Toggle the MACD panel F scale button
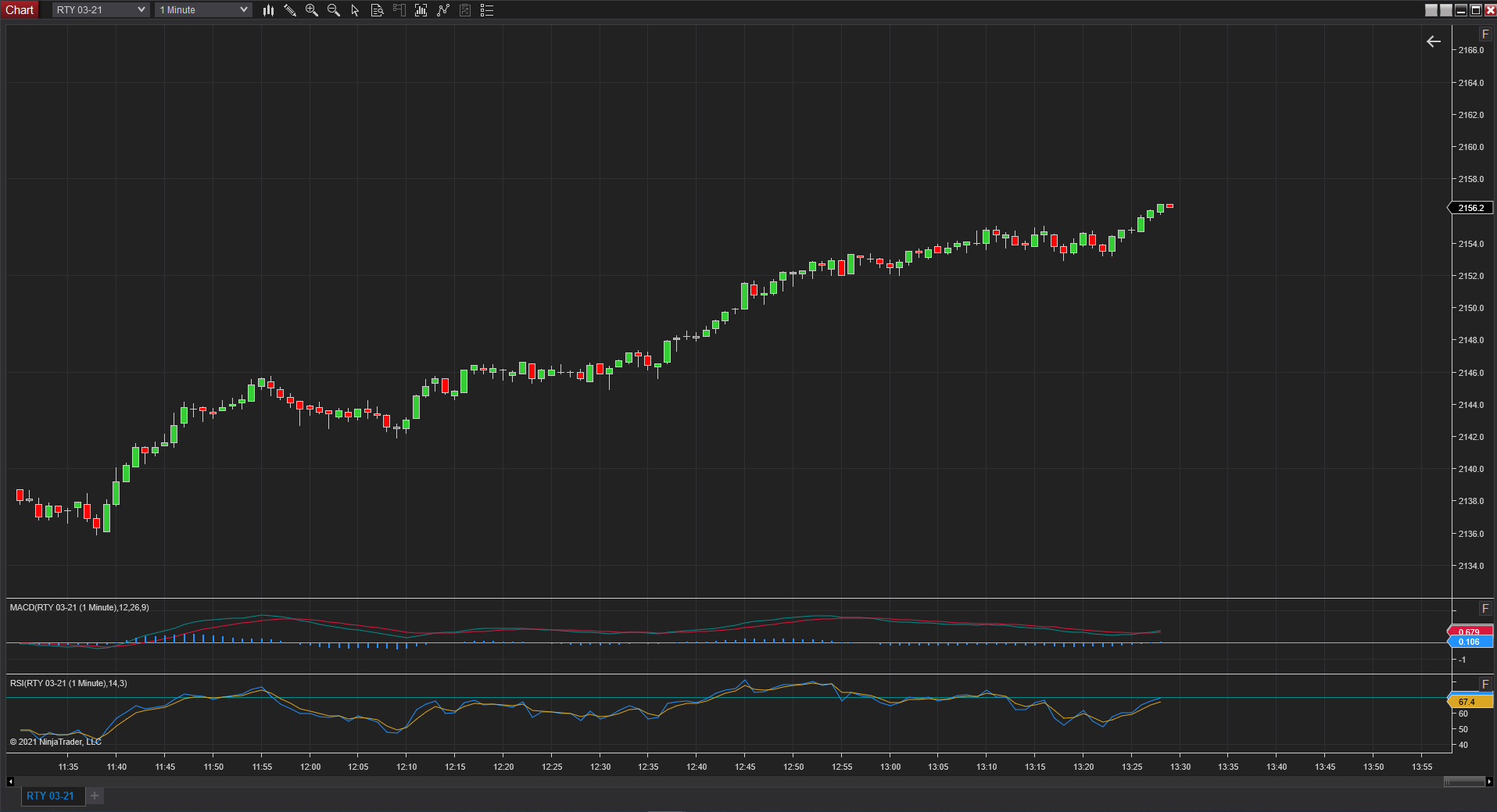 [1485, 609]
